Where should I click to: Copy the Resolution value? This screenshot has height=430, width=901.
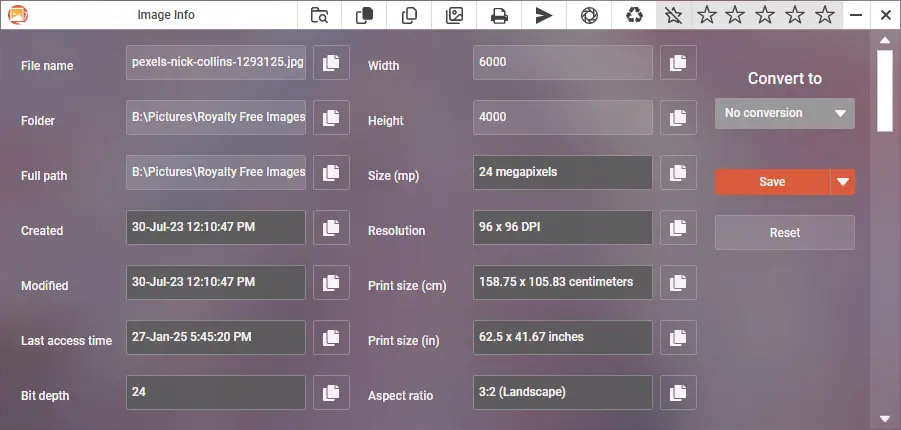[x=678, y=228]
